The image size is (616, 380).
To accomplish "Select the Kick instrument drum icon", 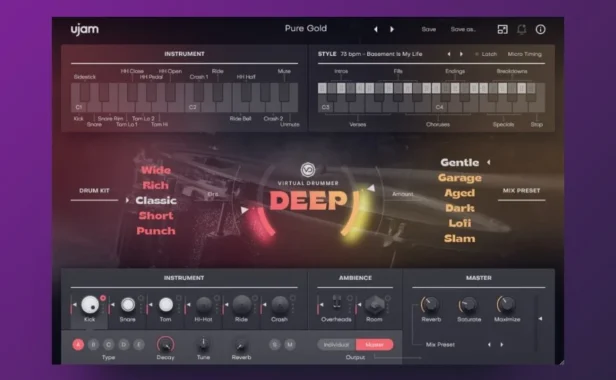I will pos(90,305).
